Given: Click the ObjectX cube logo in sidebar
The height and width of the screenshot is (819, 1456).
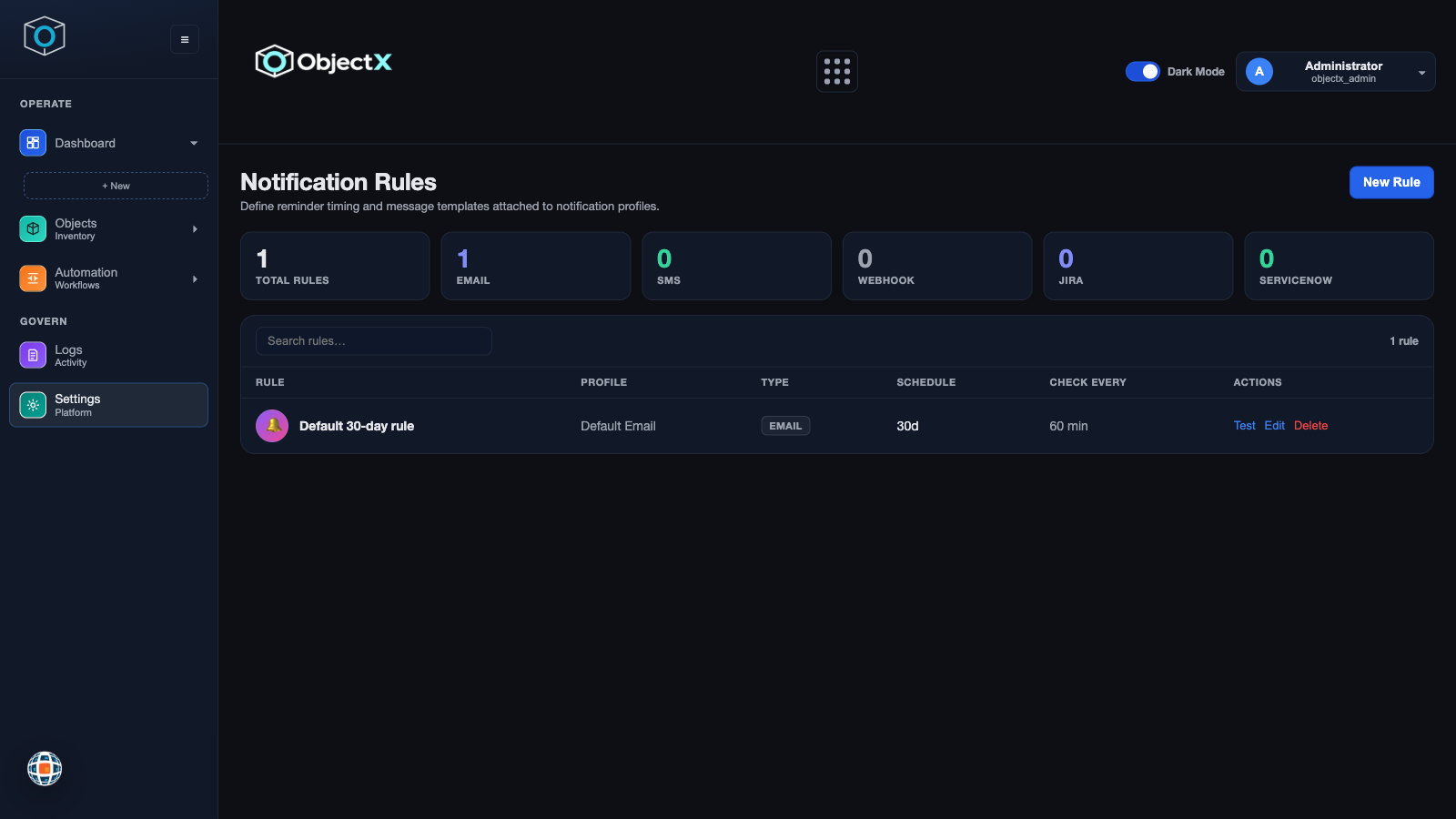Looking at the screenshot, I should [44, 36].
